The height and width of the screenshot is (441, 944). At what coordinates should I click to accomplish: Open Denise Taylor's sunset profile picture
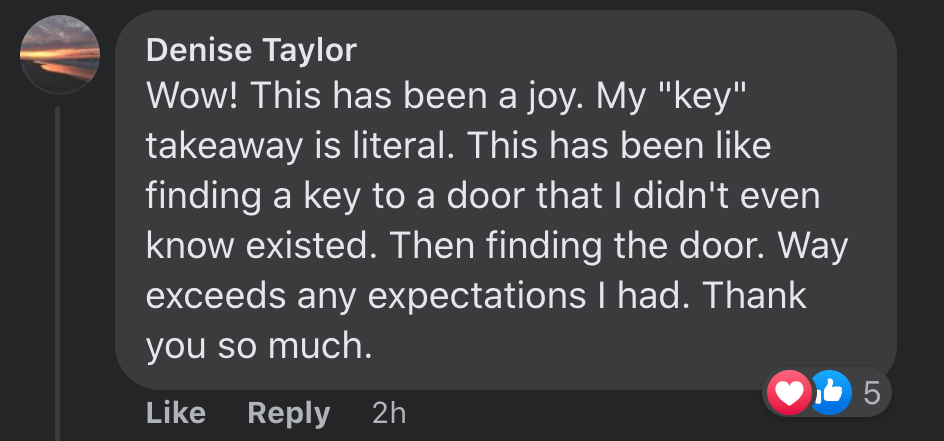click(60, 55)
